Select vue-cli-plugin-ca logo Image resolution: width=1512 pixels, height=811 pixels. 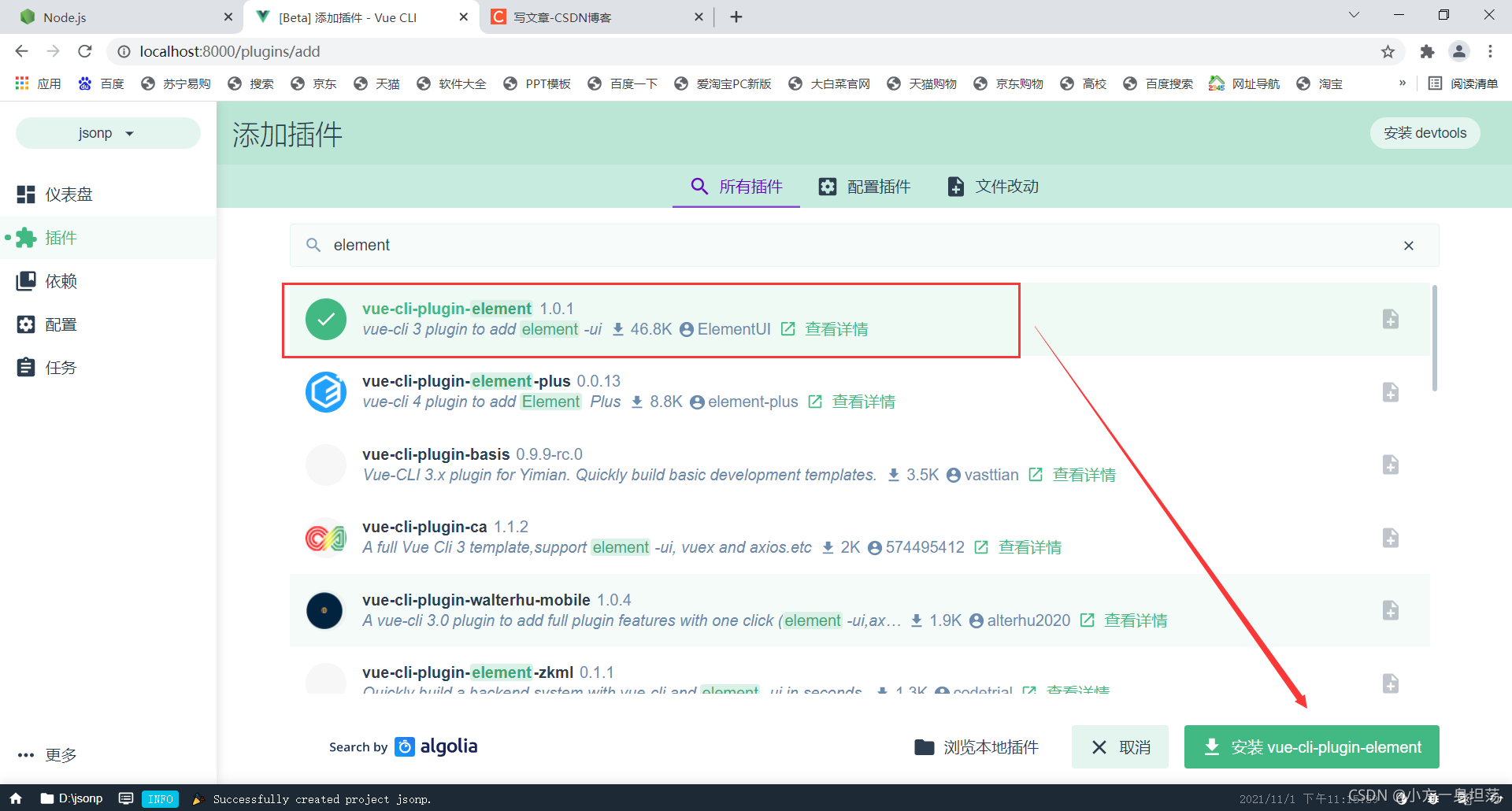click(x=326, y=538)
